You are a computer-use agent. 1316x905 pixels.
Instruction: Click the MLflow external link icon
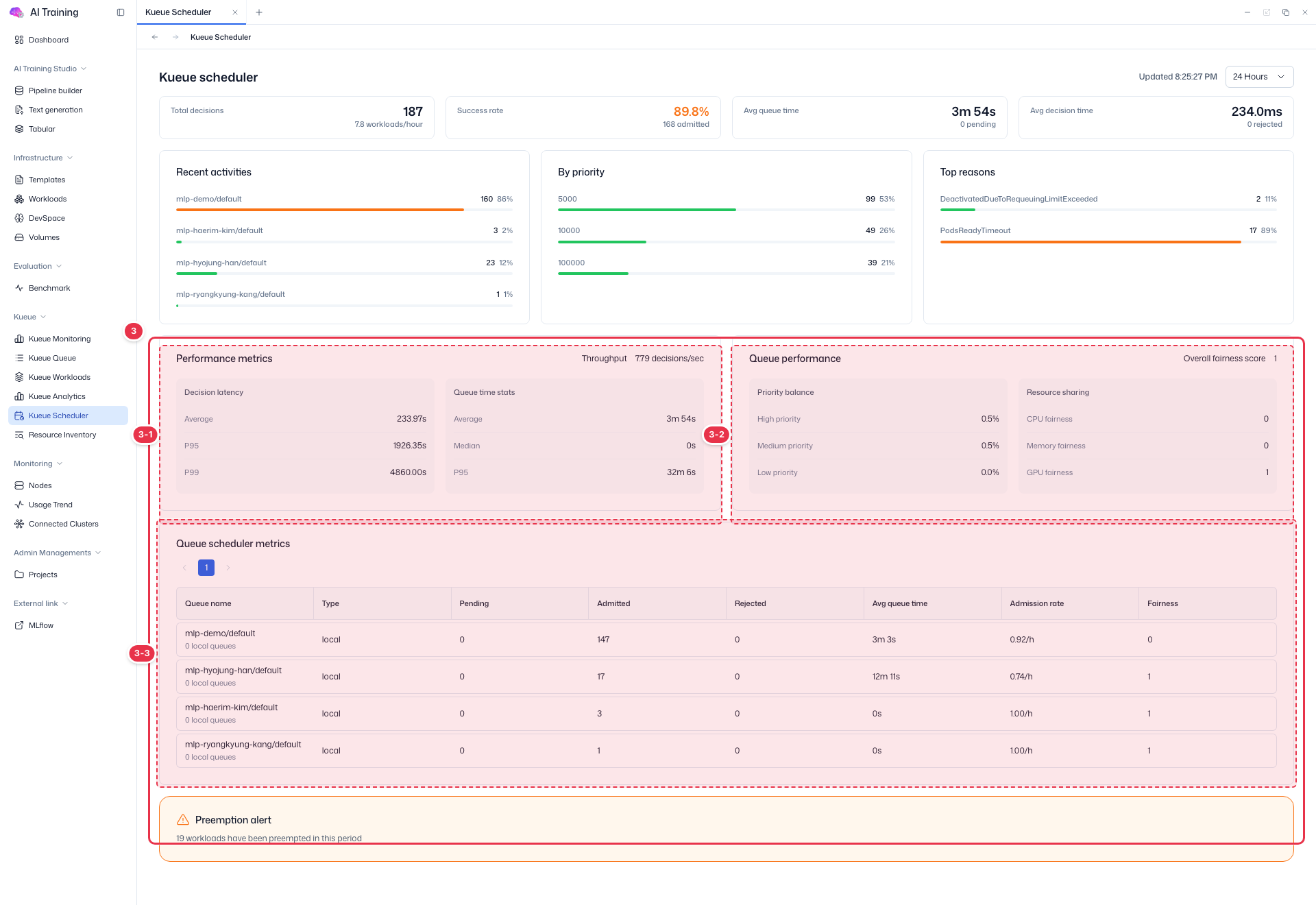19,625
